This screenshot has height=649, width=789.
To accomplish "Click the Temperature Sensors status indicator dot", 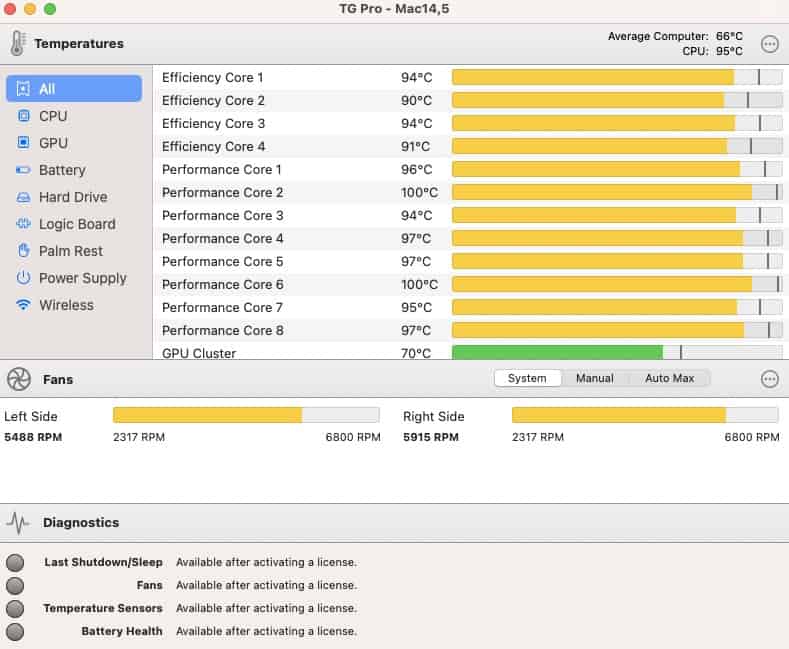I will pyautogui.click(x=15, y=609).
